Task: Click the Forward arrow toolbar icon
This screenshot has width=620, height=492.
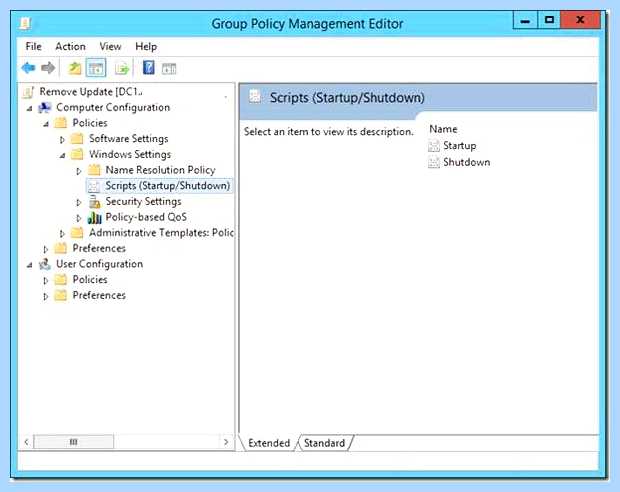Action: coord(48,68)
